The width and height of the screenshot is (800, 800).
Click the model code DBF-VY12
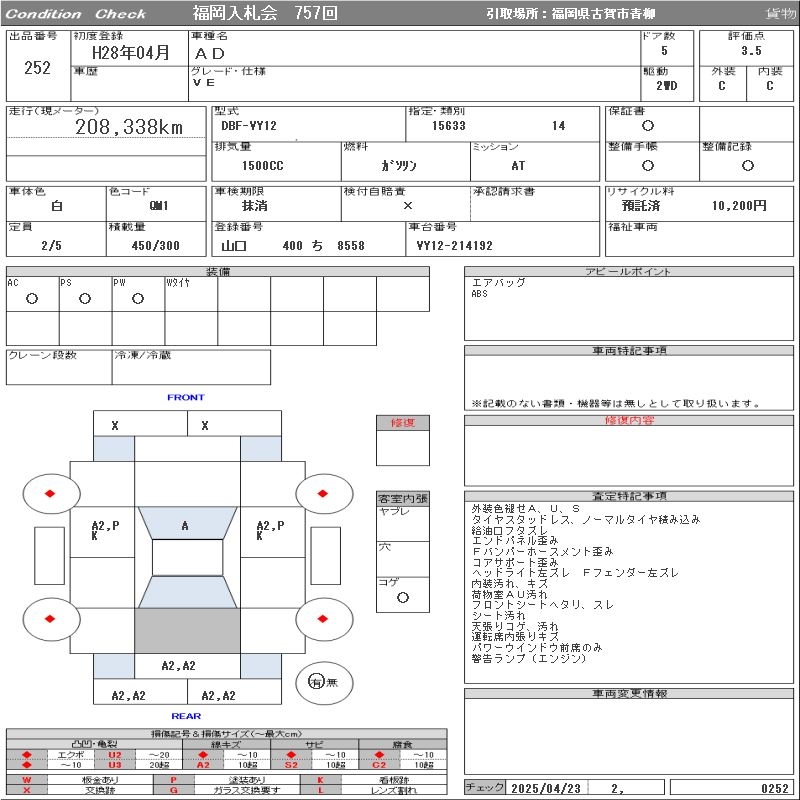[249, 126]
